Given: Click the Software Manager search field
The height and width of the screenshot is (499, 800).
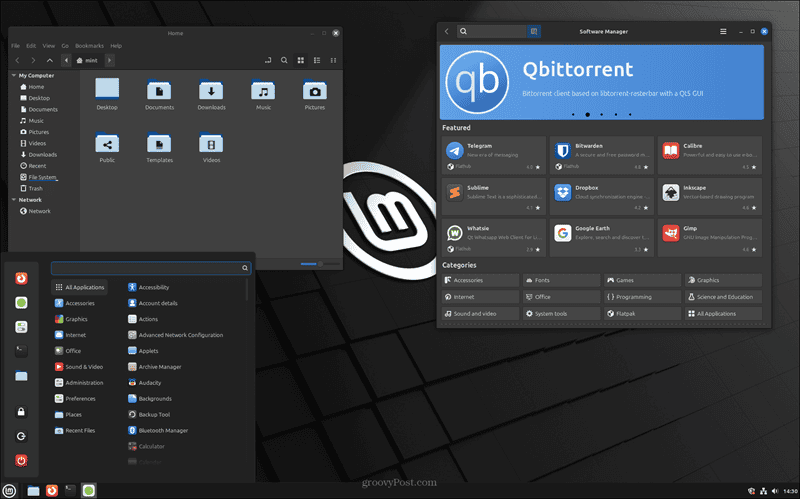Looking at the screenshot, I should 492,32.
